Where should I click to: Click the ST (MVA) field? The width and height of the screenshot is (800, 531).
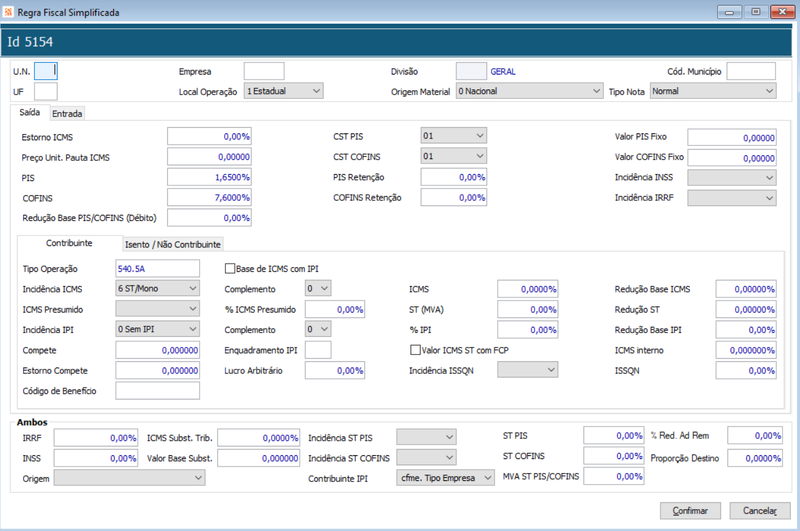click(528, 309)
